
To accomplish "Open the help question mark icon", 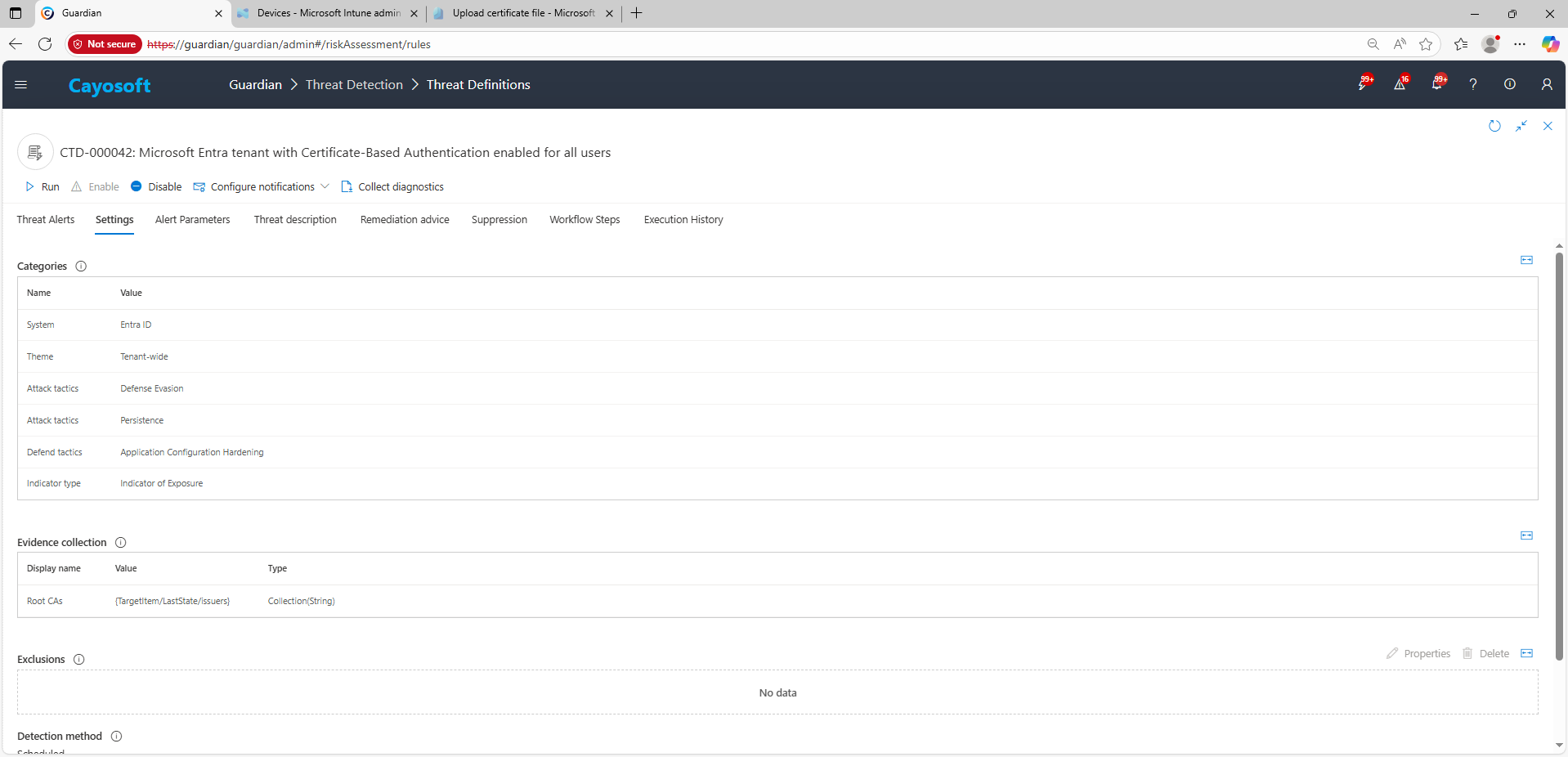I will click(x=1472, y=84).
